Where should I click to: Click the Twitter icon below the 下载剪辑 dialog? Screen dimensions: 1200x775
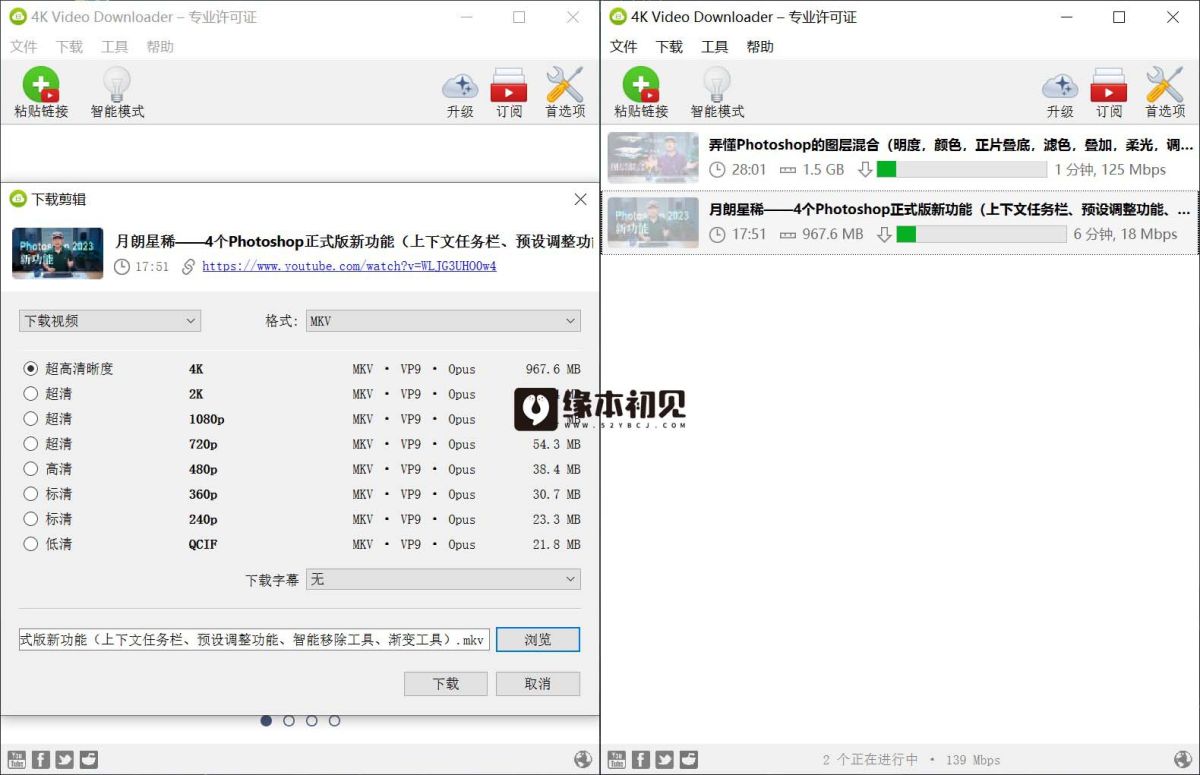pyautogui.click(x=65, y=760)
